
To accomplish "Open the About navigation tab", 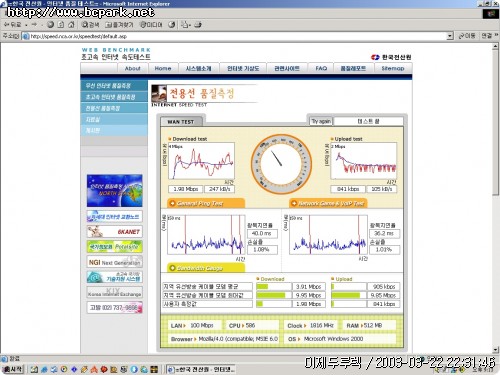I will click(x=132, y=68).
